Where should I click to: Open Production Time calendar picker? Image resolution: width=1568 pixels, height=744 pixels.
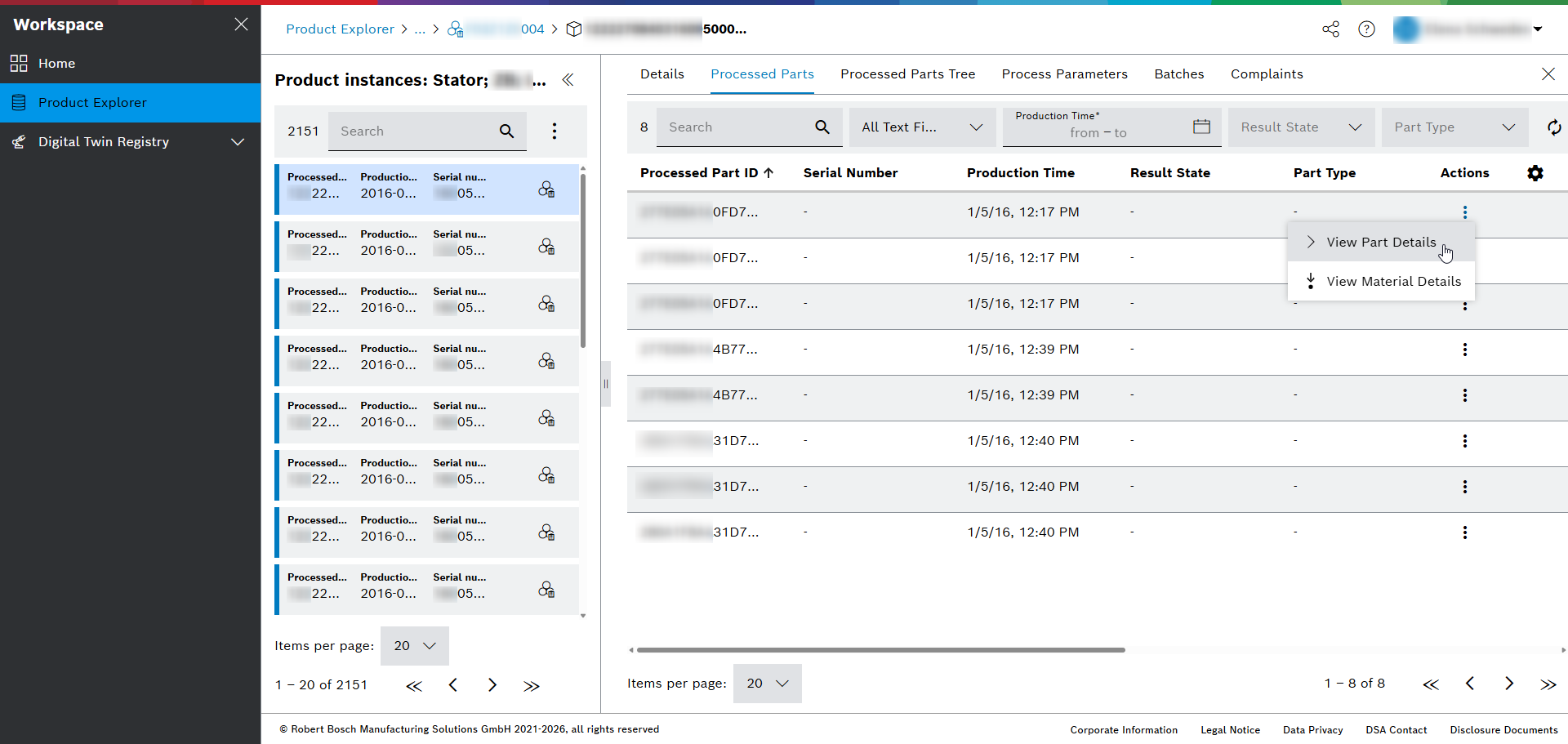(x=1201, y=127)
